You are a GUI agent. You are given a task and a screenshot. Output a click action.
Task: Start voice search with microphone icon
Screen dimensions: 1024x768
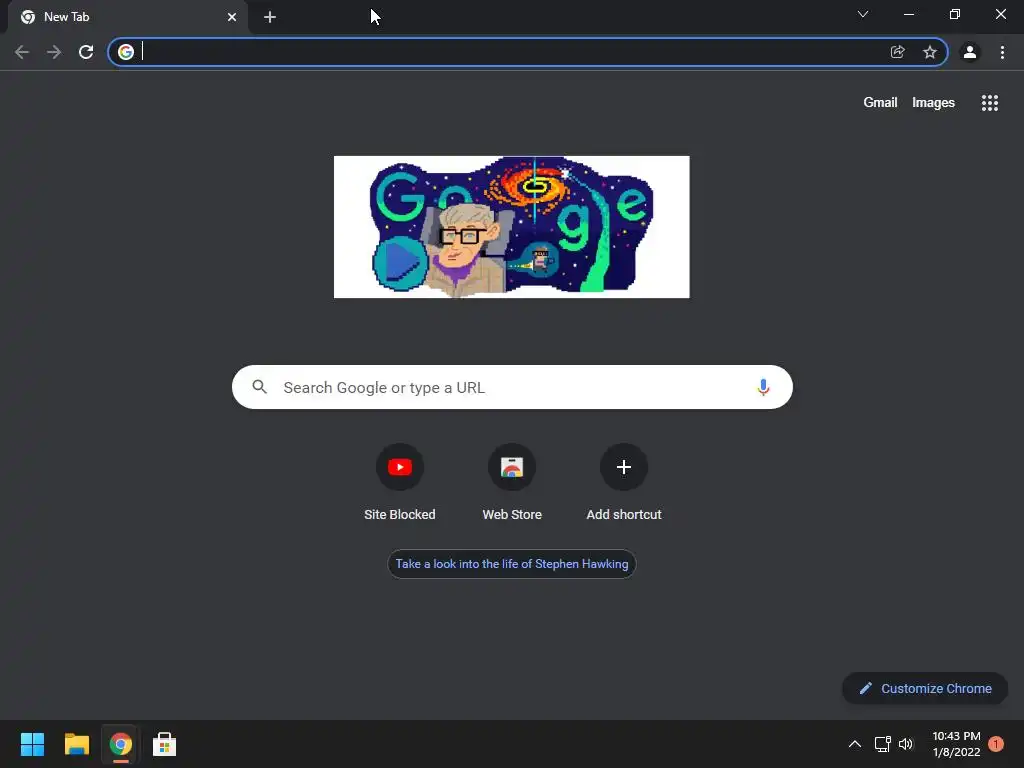(763, 387)
